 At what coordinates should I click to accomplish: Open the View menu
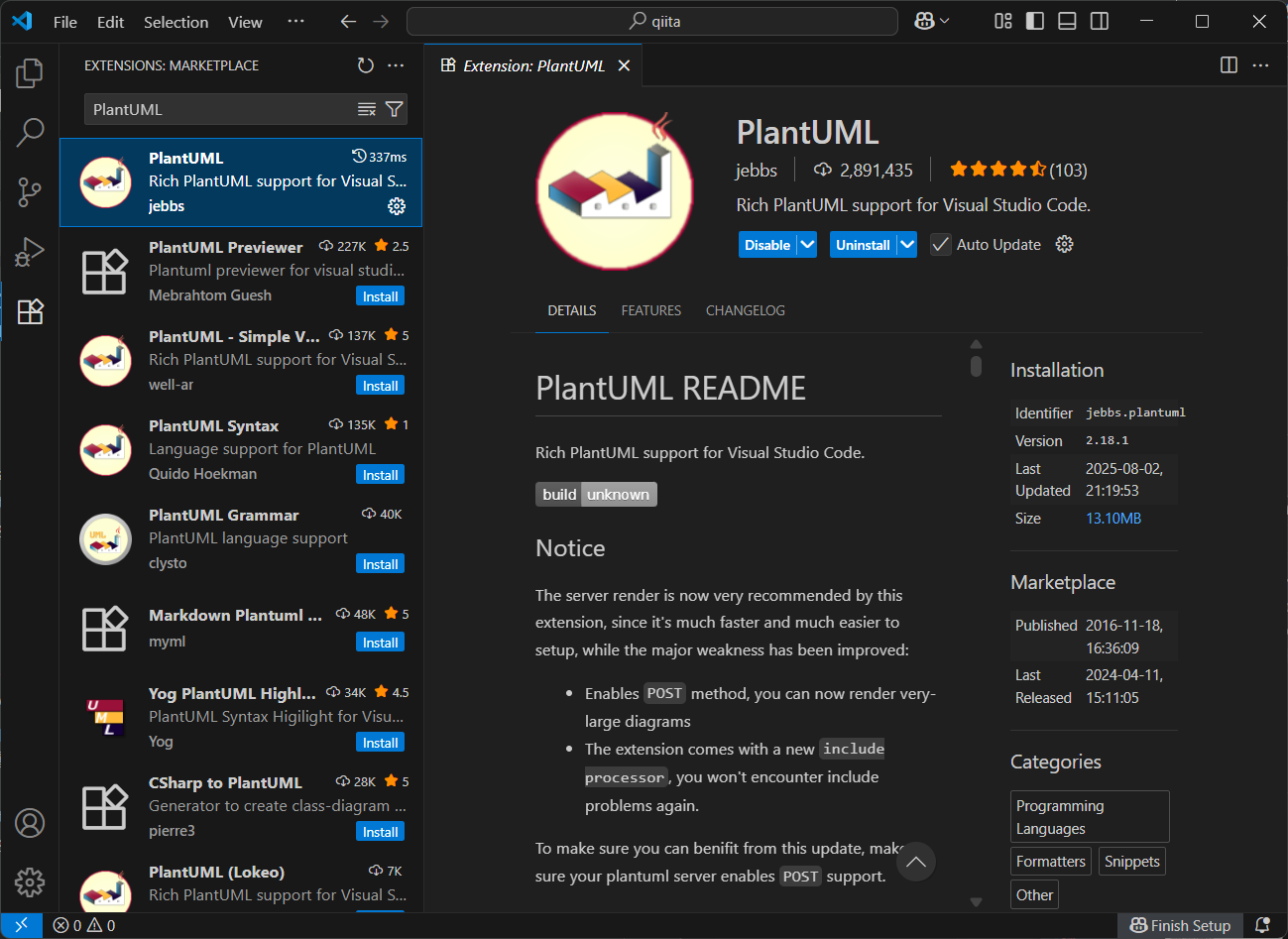click(244, 21)
